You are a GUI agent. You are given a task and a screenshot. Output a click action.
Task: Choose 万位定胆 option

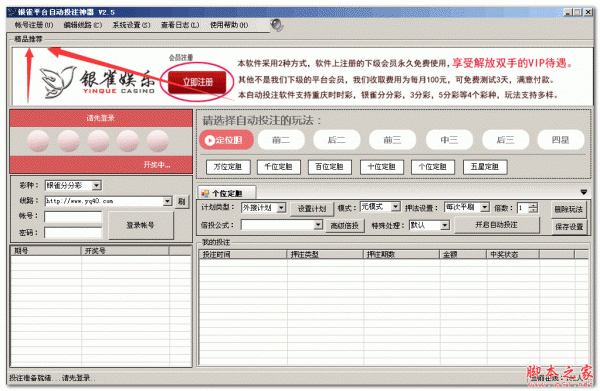tap(228, 167)
